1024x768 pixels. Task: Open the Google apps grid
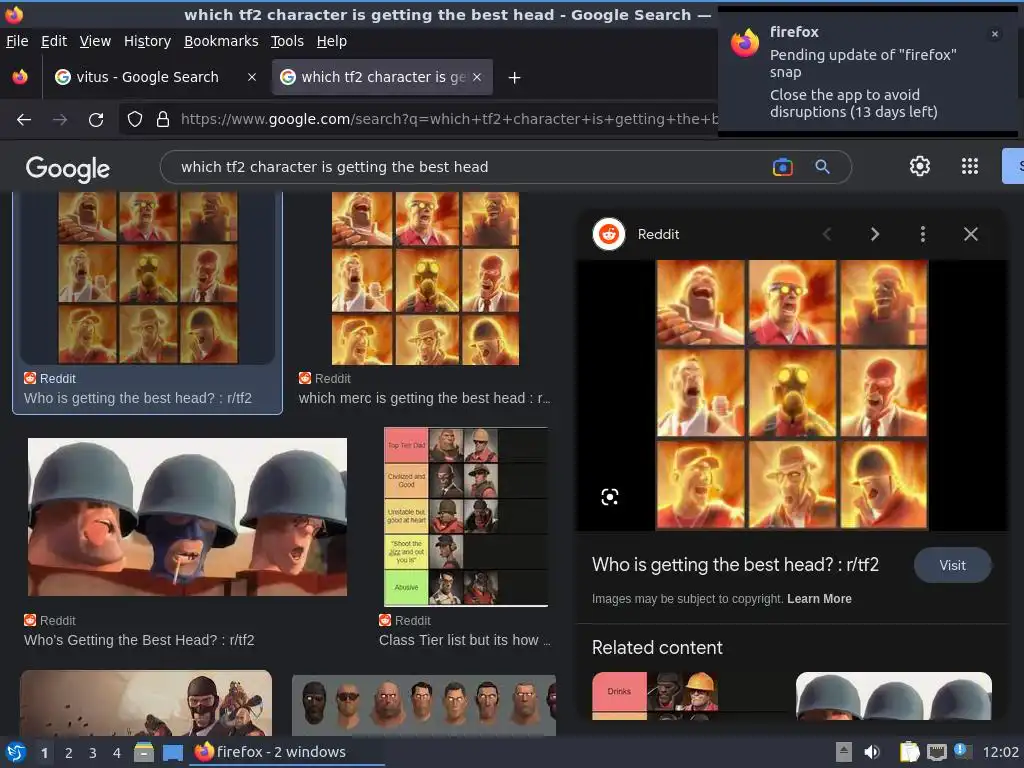click(970, 166)
